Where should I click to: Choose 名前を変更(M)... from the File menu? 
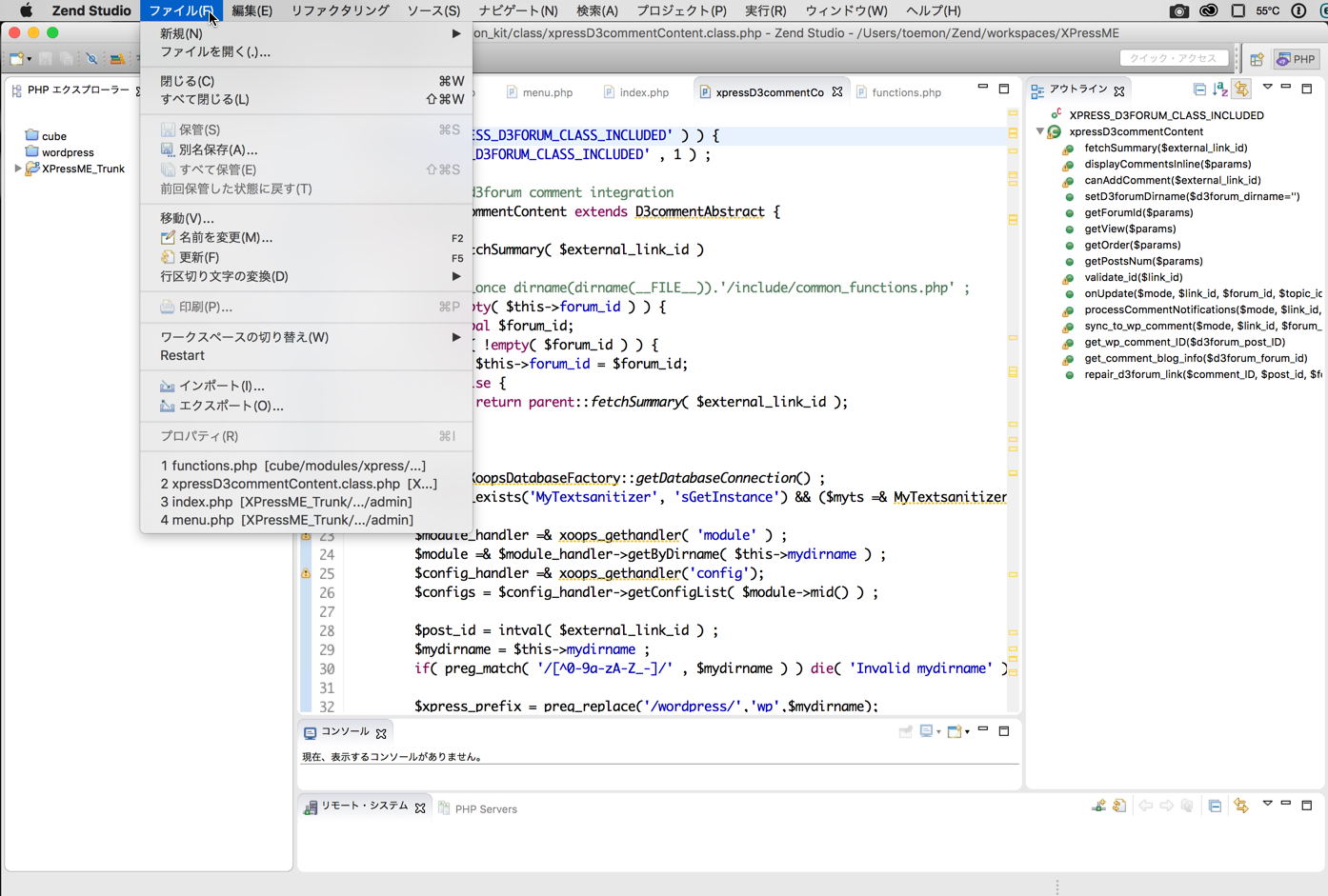pyautogui.click(x=307, y=237)
